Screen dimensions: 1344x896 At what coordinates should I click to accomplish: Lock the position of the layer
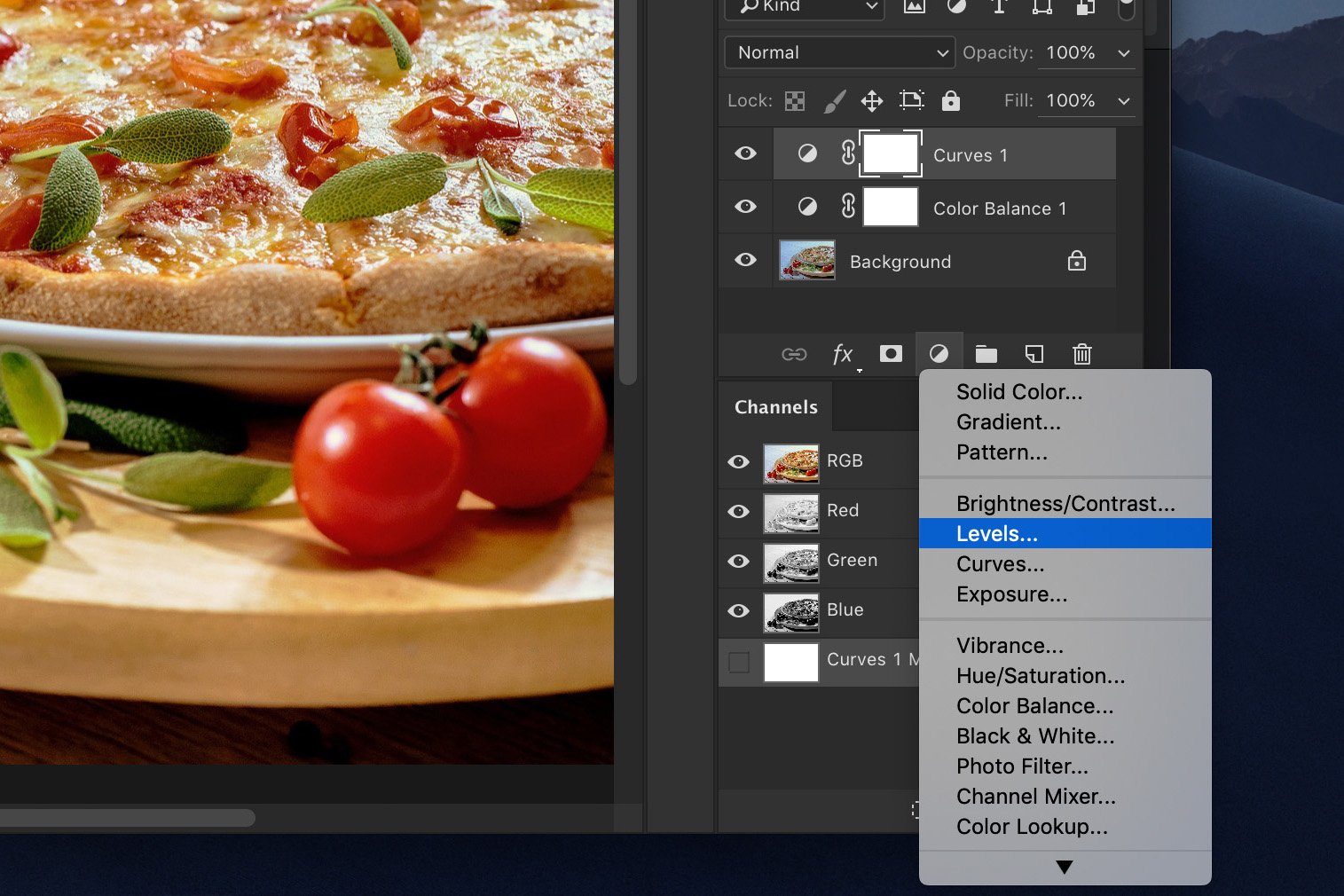(872, 100)
